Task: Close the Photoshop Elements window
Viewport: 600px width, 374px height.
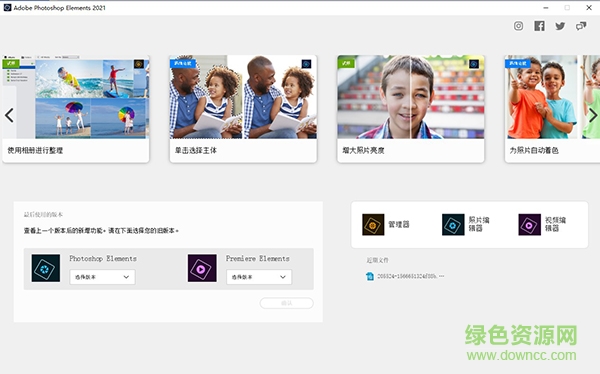Action: tap(589, 8)
